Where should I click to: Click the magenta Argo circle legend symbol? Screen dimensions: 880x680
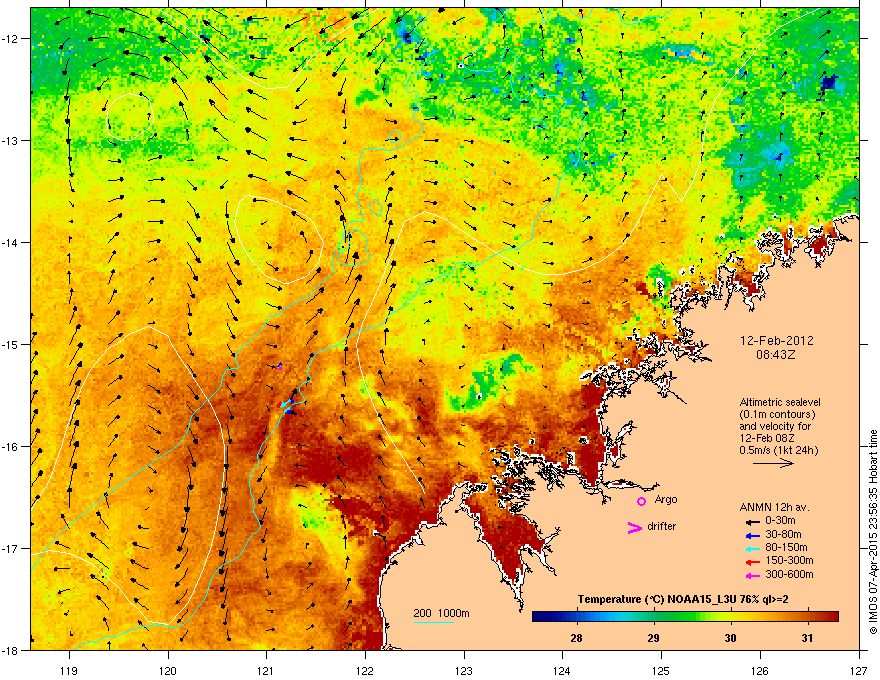click(641, 501)
